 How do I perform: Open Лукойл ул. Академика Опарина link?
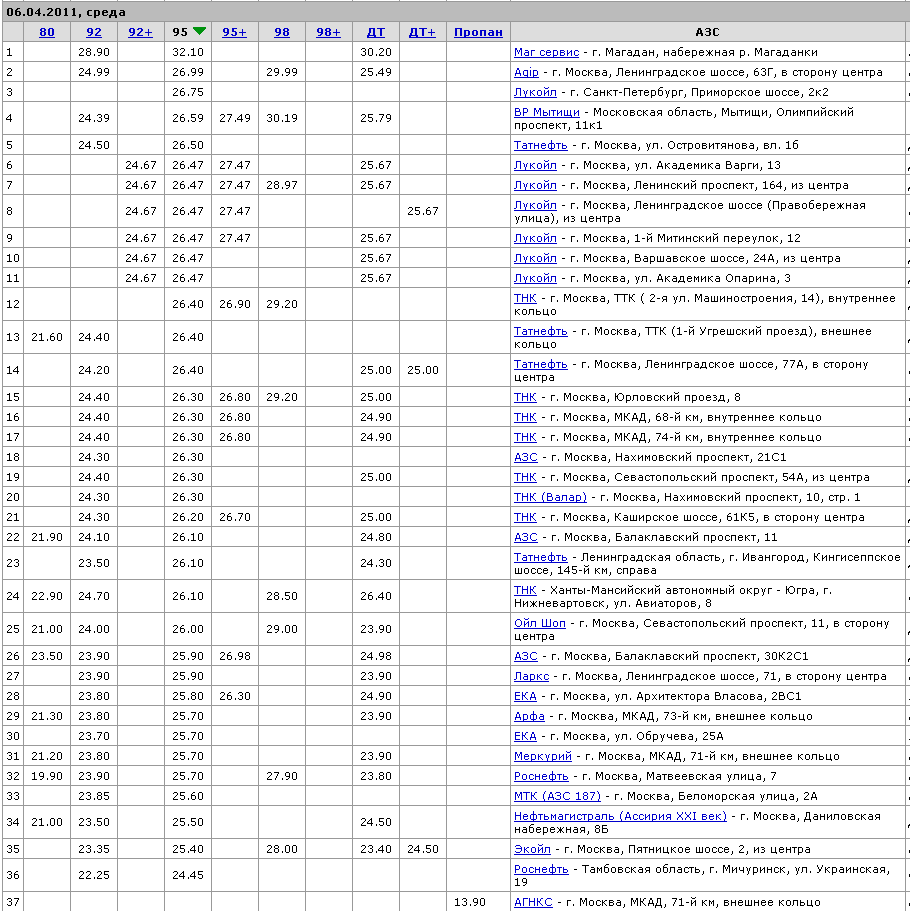(535, 278)
